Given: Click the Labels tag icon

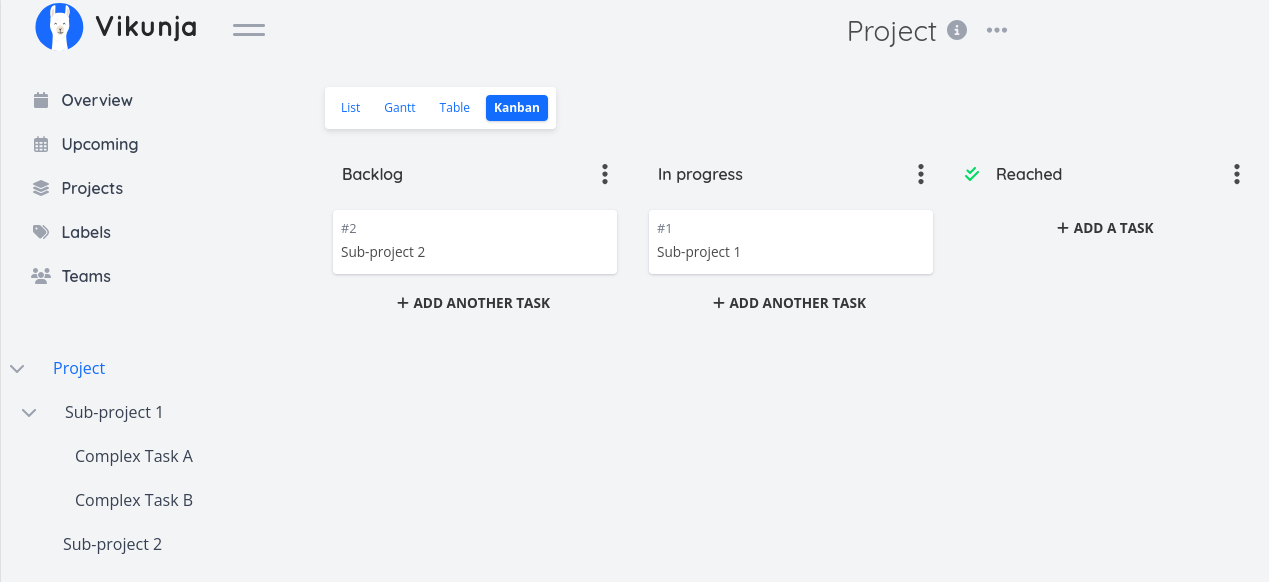Looking at the screenshot, I should [41, 232].
